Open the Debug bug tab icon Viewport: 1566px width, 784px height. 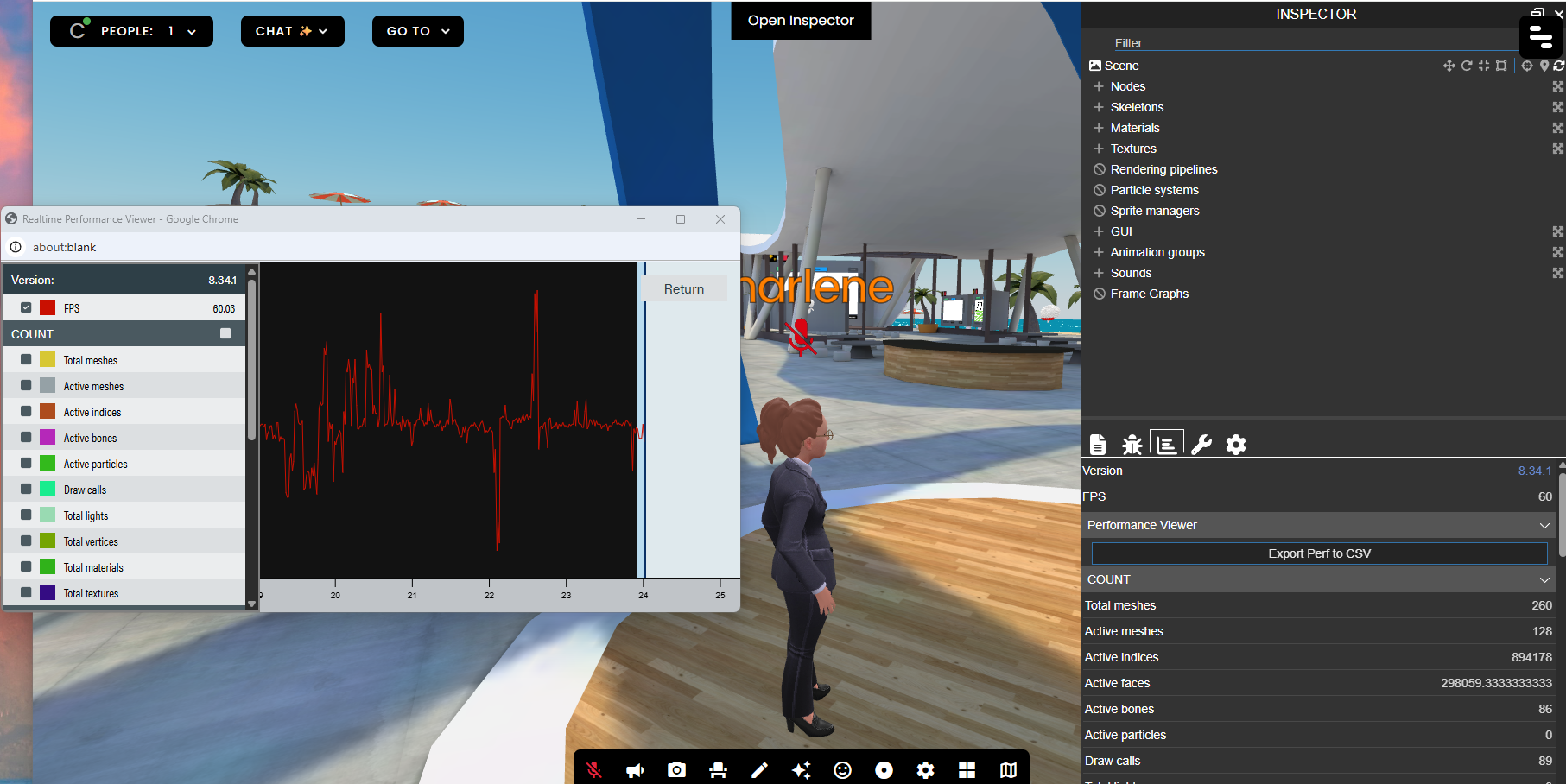click(x=1132, y=445)
